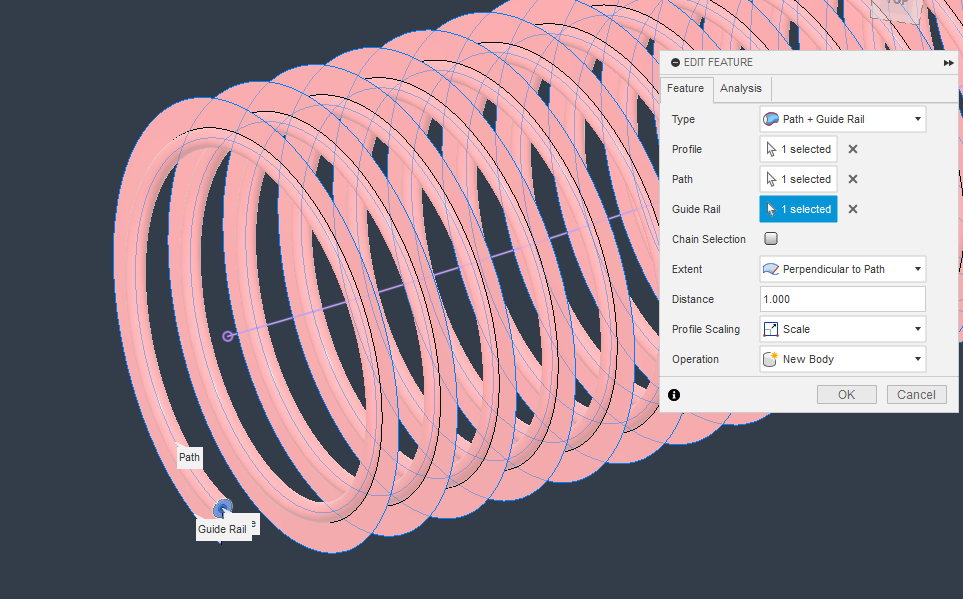Activate the Path '1 selected' selector
This screenshot has height=599, width=963.
[x=798, y=178]
